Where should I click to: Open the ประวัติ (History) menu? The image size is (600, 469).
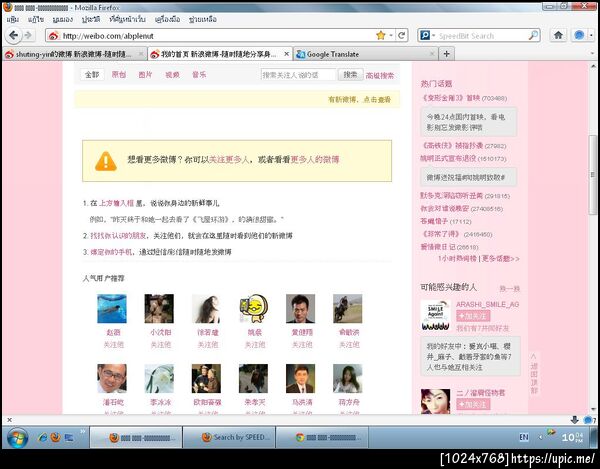[x=91, y=19]
